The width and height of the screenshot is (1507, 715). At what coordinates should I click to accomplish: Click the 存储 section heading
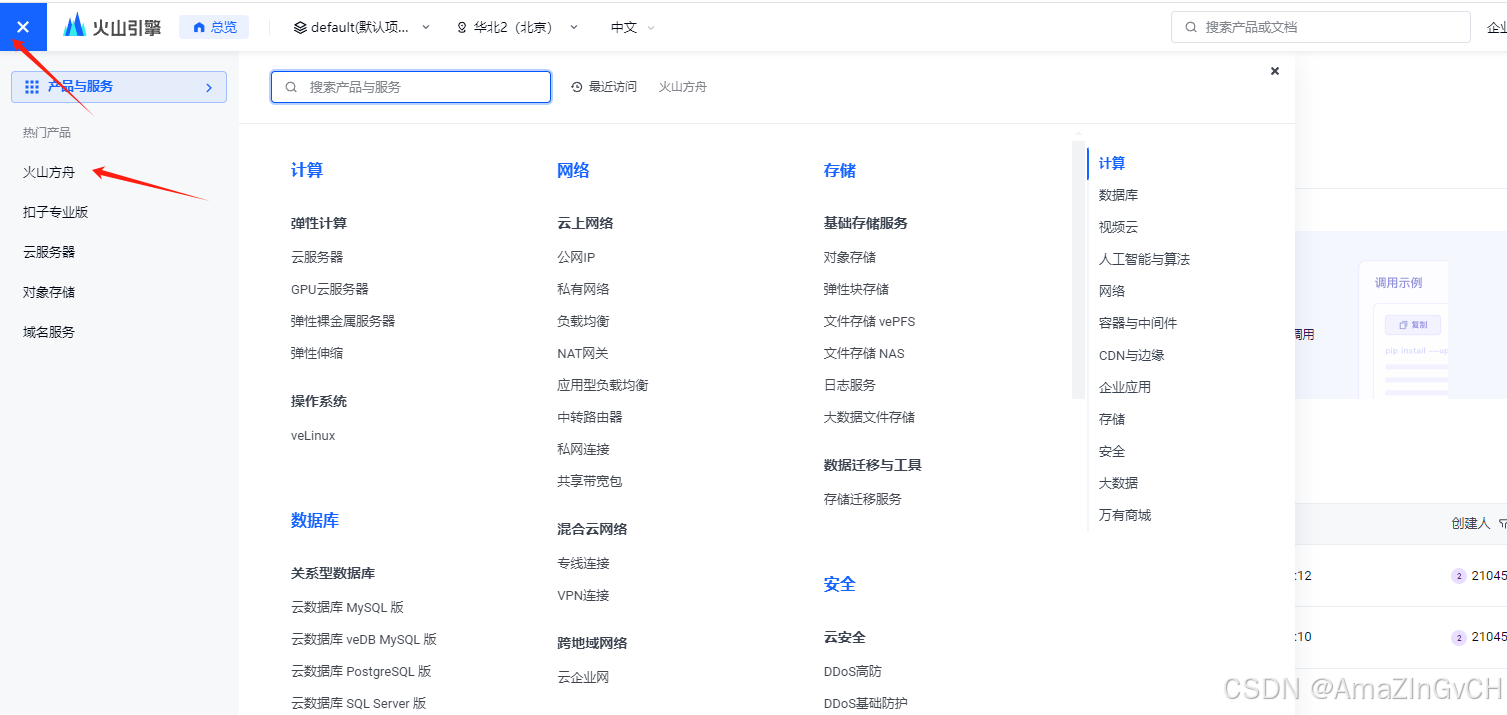pos(840,171)
